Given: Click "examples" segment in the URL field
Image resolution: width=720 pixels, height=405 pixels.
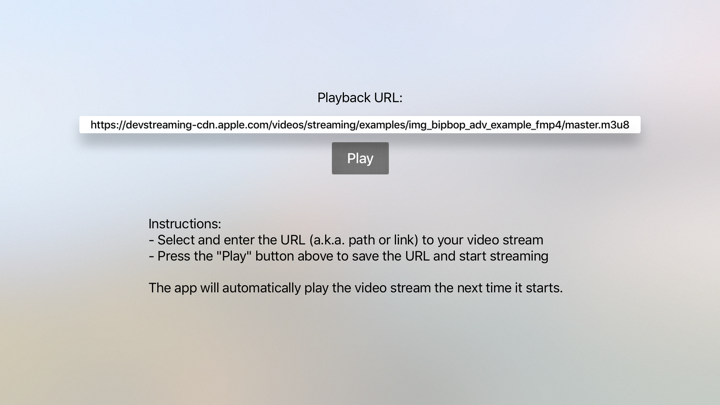Looking at the screenshot, I should pyautogui.click(x=382, y=125).
